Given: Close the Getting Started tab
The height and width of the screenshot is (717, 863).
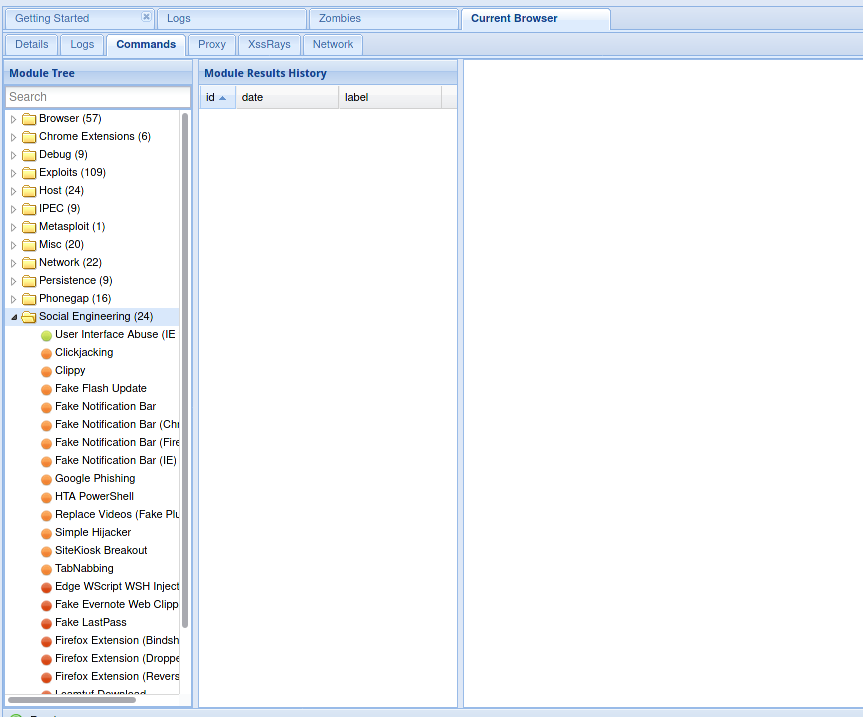Looking at the screenshot, I should (x=146, y=17).
